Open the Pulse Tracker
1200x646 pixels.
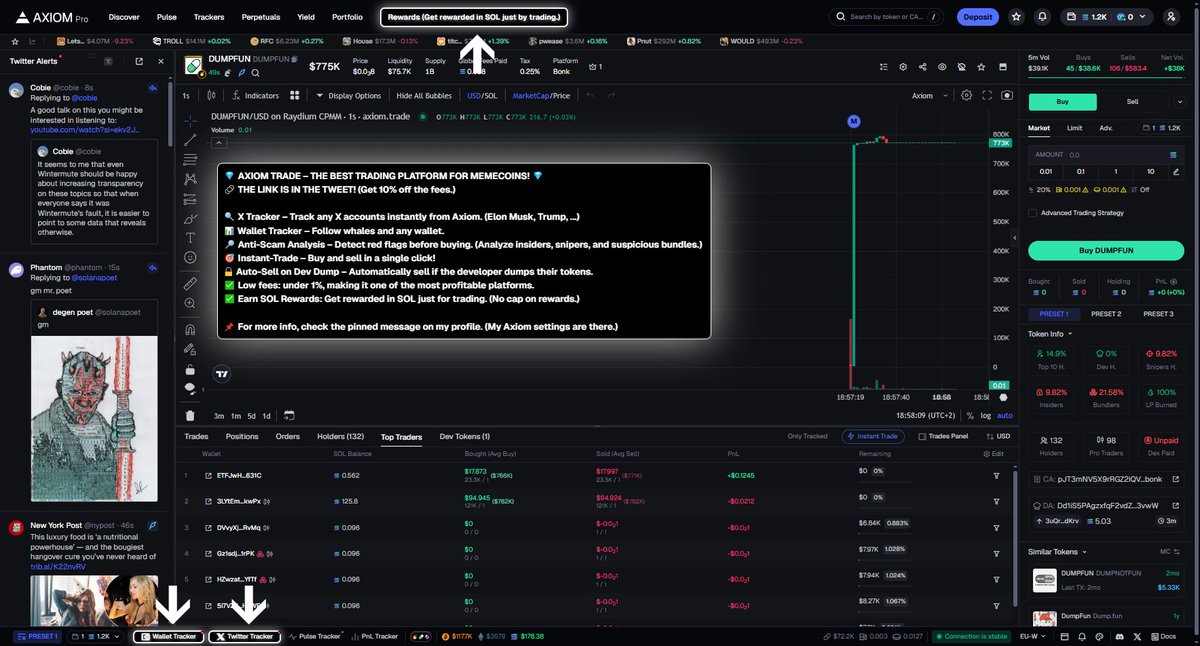(315, 636)
